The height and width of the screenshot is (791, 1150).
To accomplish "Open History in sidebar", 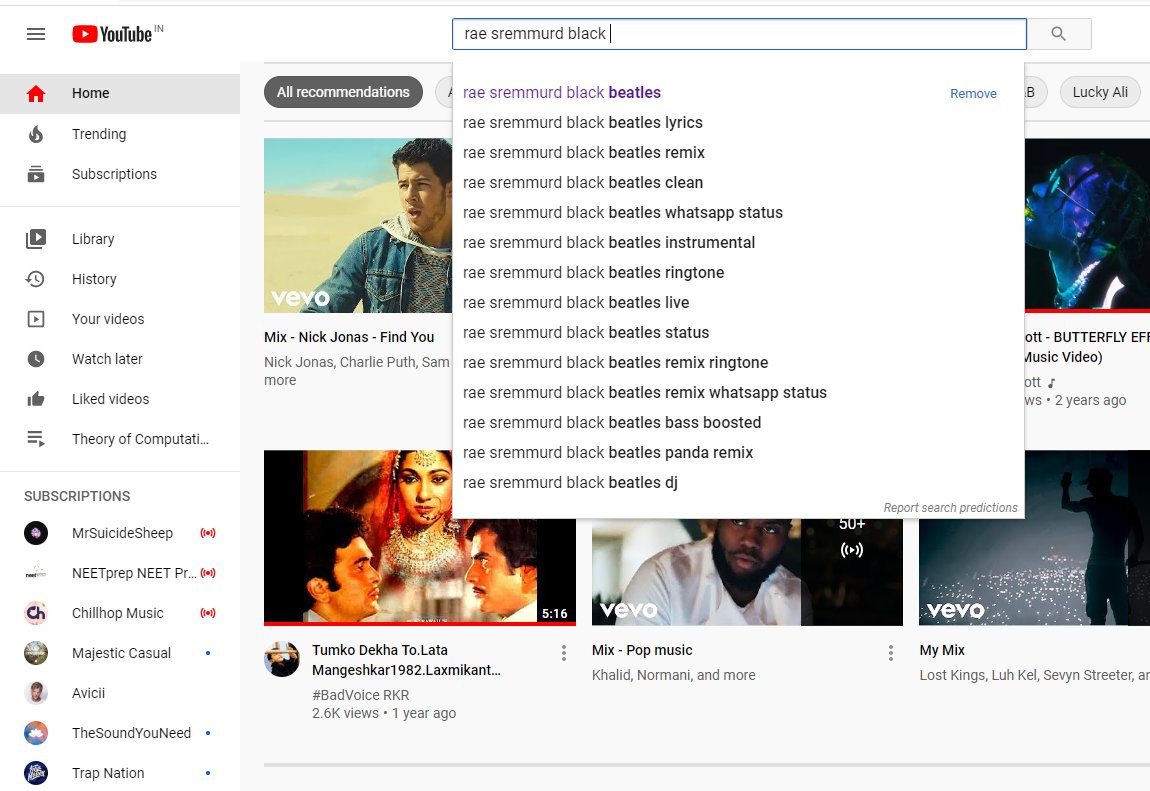I will tap(120, 279).
